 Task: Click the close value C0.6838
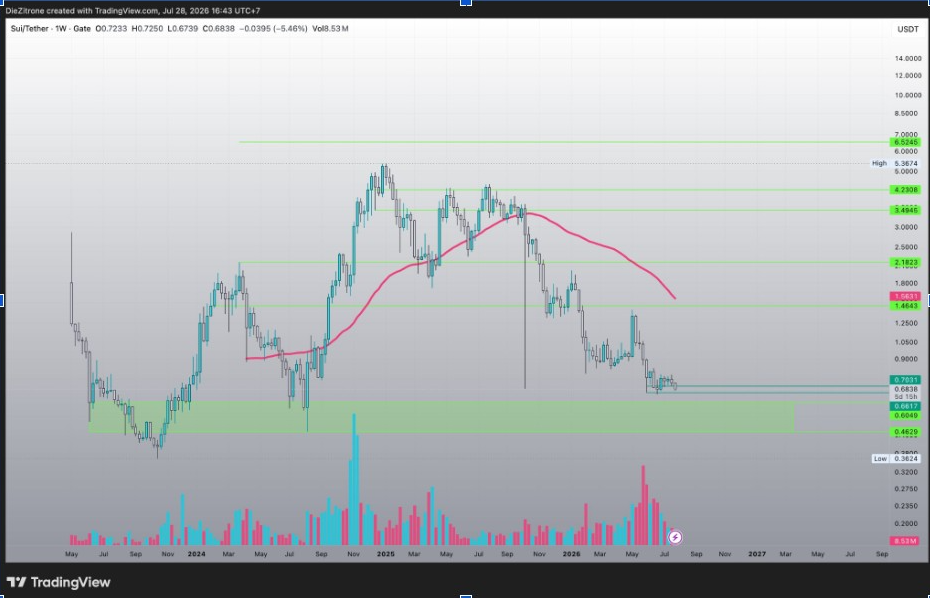click(218, 28)
